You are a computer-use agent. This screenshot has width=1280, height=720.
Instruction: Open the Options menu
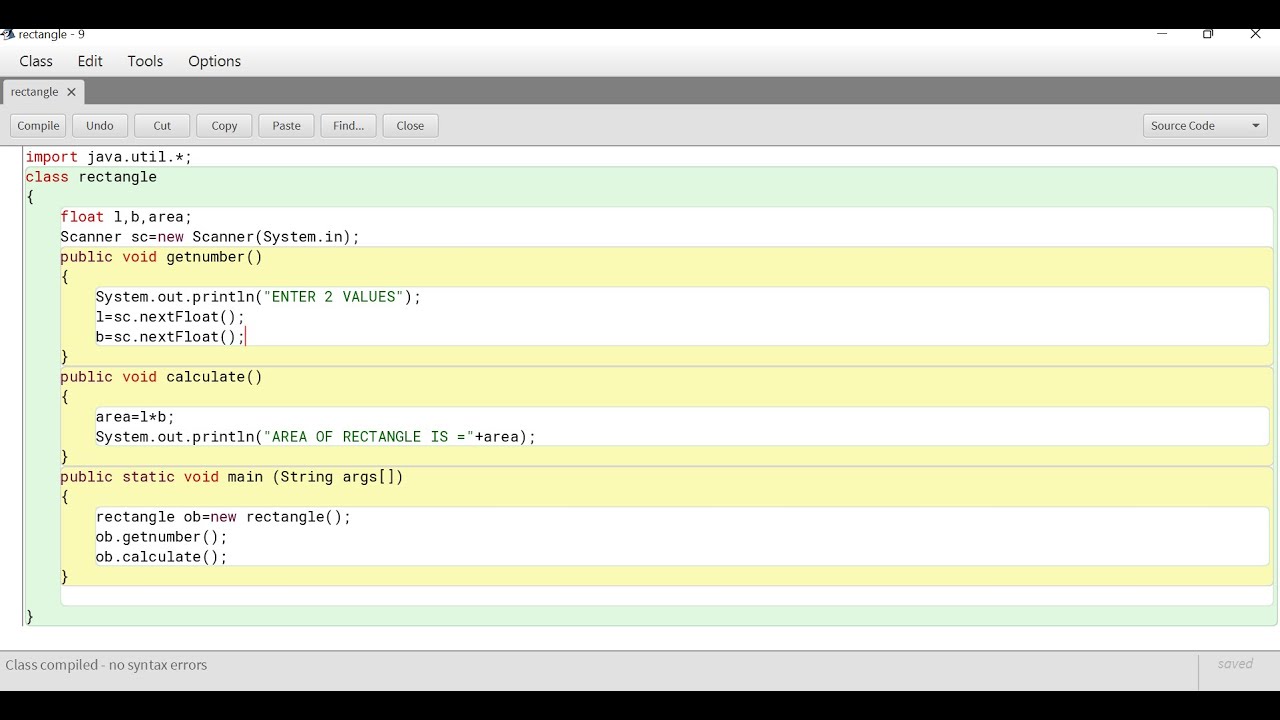(x=214, y=61)
